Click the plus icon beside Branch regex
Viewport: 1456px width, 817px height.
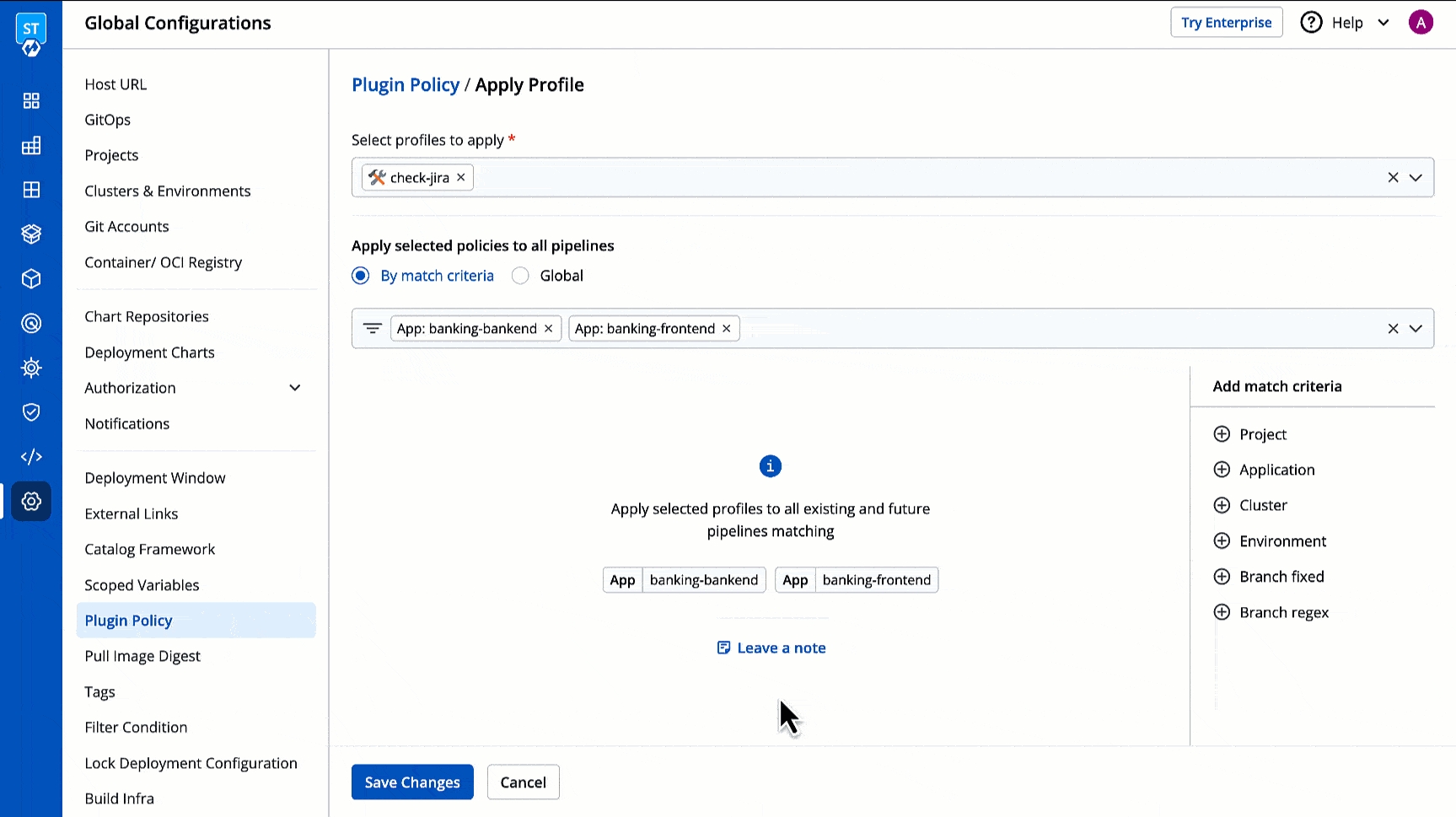(x=1222, y=612)
